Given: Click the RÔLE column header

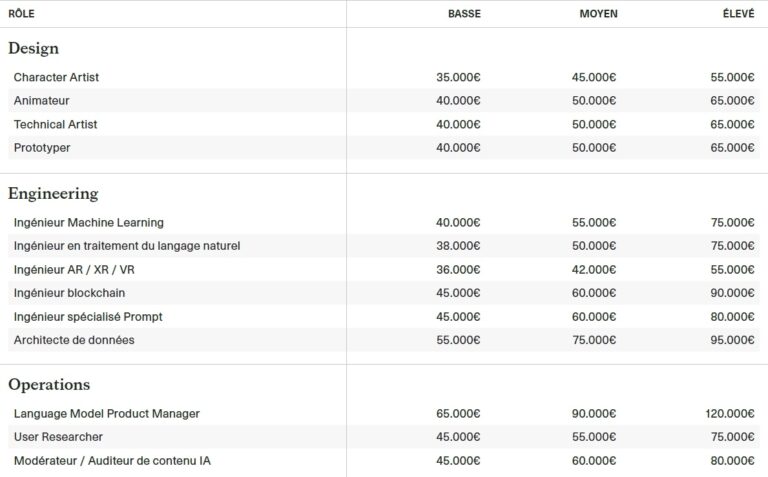Looking at the screenshot, I should 21,14.
